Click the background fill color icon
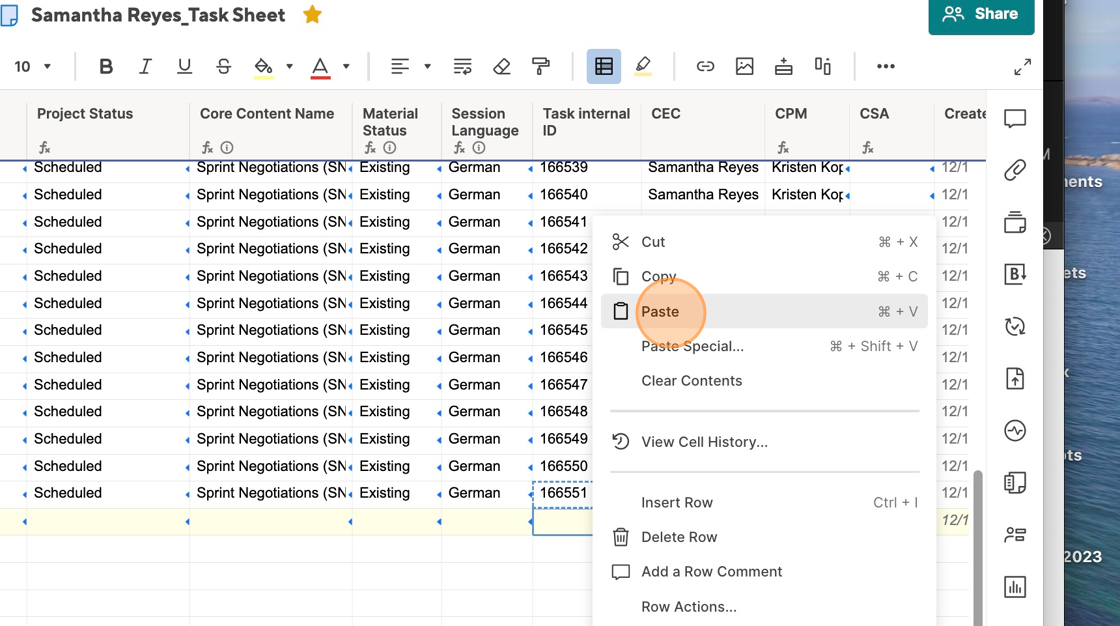This screenshot has height=626, width=1120. [x=264, y=66]
